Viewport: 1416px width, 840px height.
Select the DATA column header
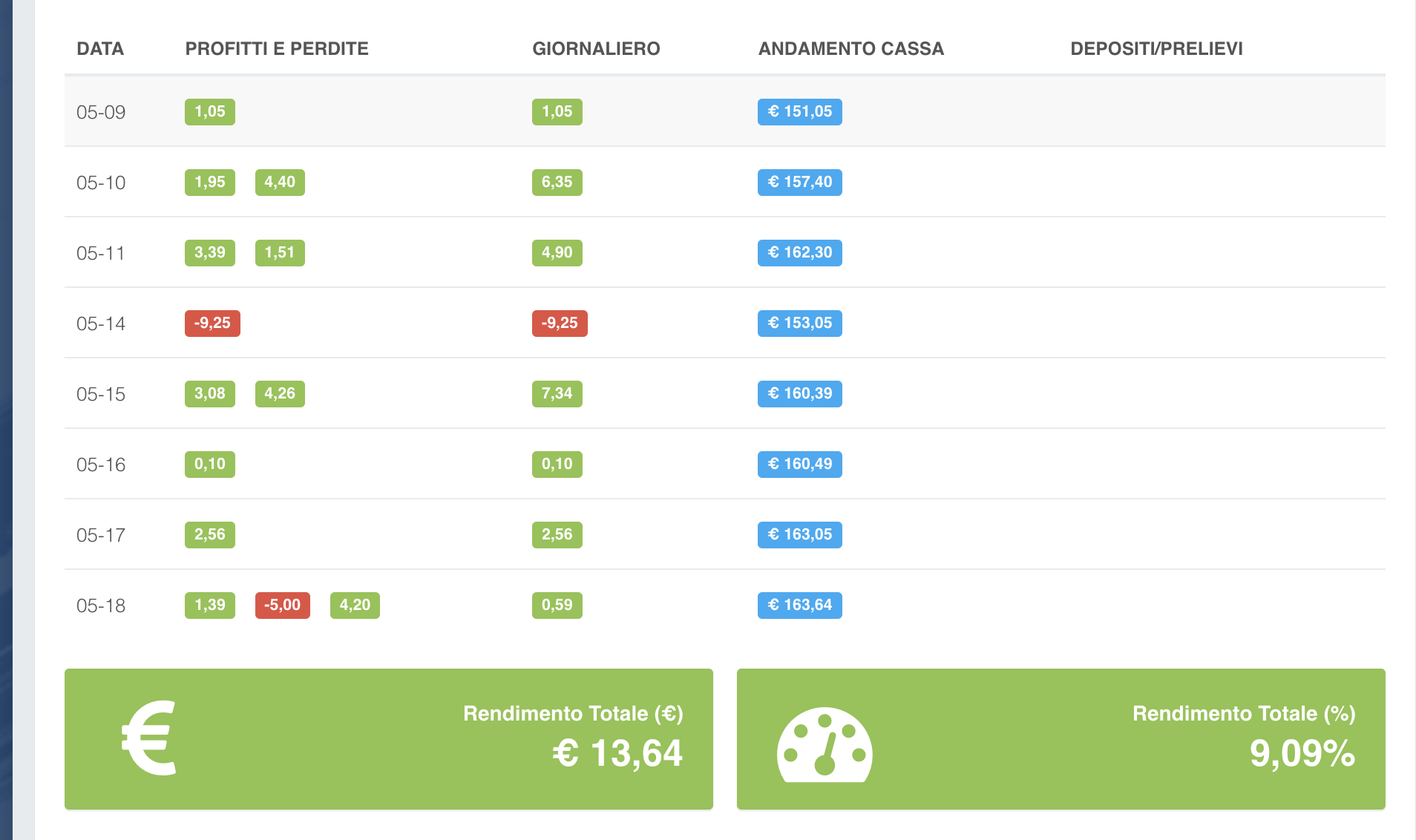coord(100,49)
